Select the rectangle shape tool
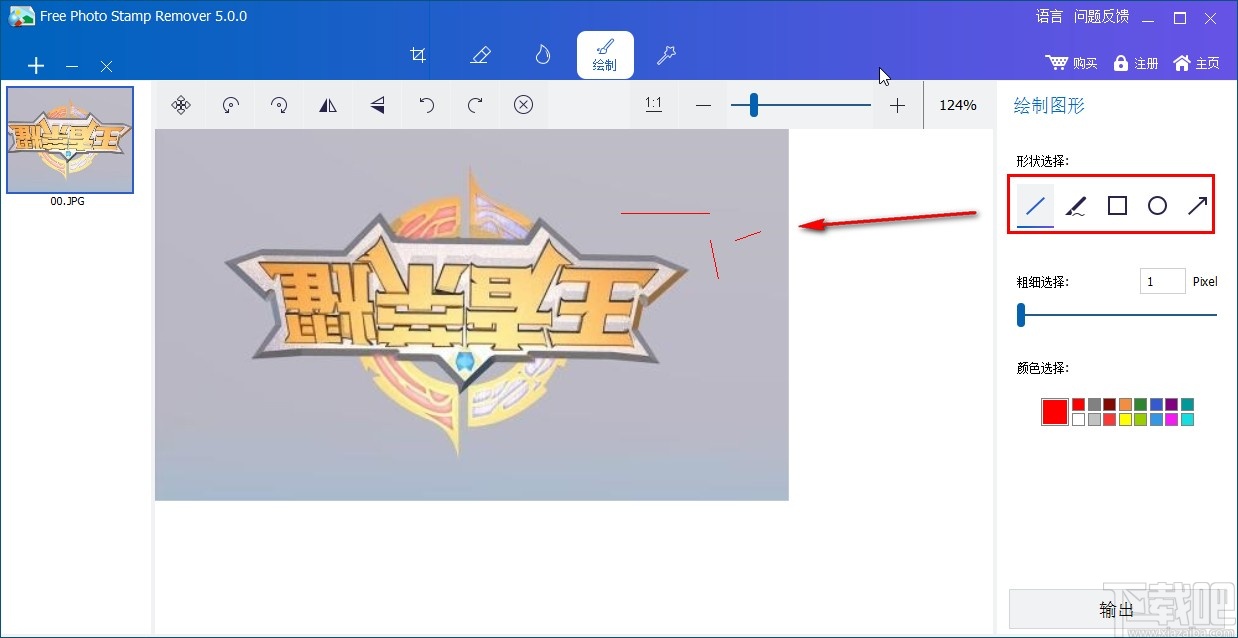 tap(1117, 205)
